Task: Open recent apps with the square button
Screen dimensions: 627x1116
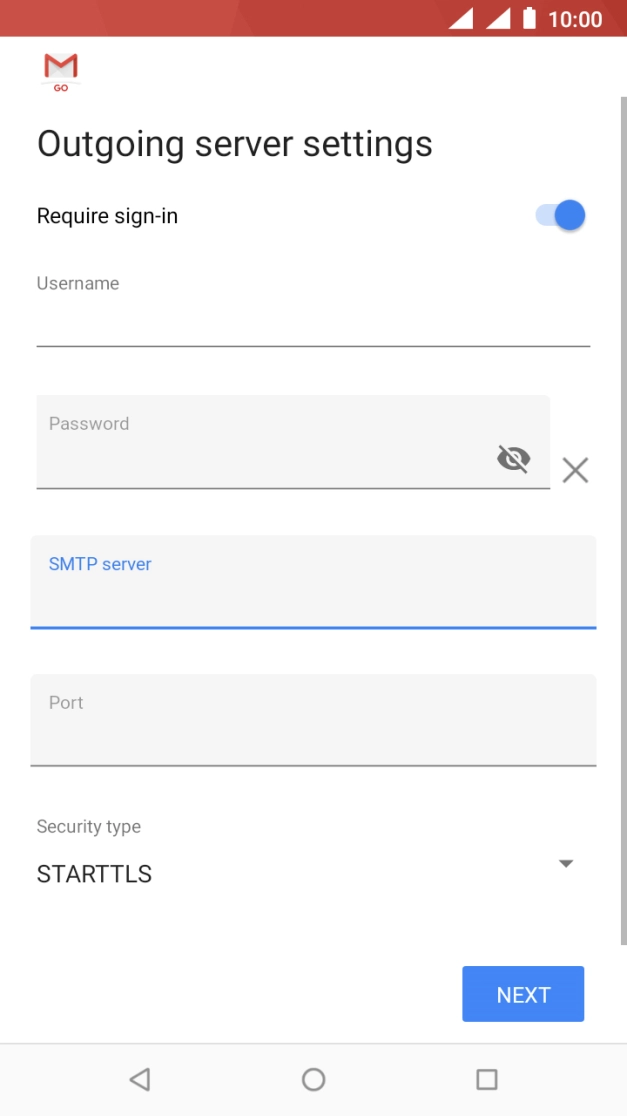Action: click(487, 1079)
